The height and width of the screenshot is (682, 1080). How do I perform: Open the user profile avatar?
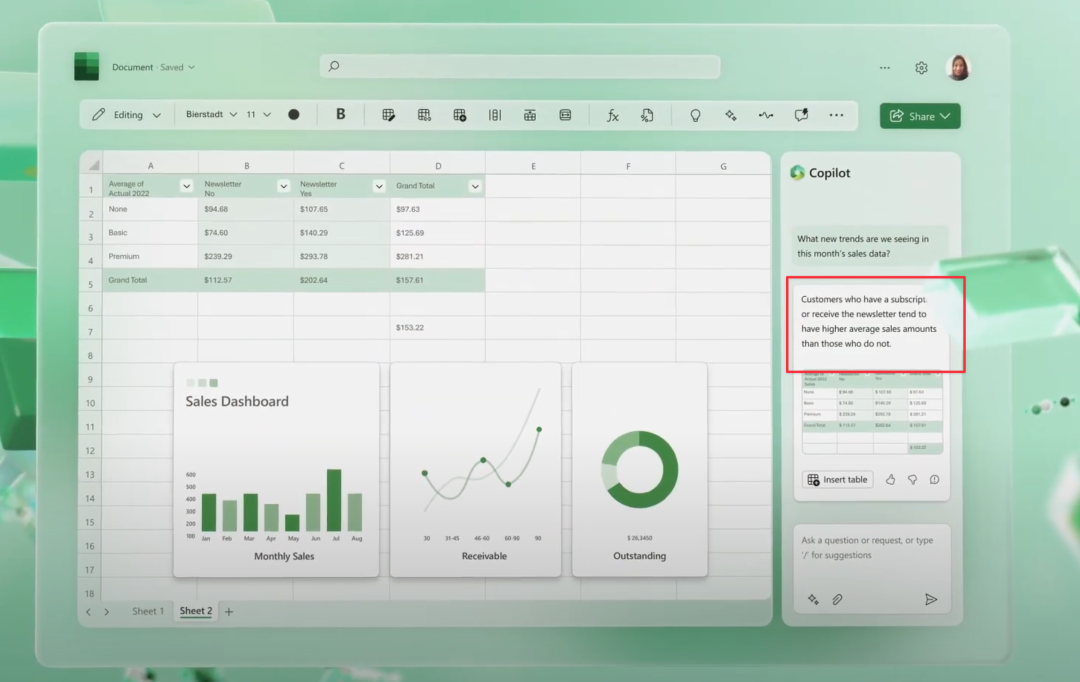click(958, 68)
